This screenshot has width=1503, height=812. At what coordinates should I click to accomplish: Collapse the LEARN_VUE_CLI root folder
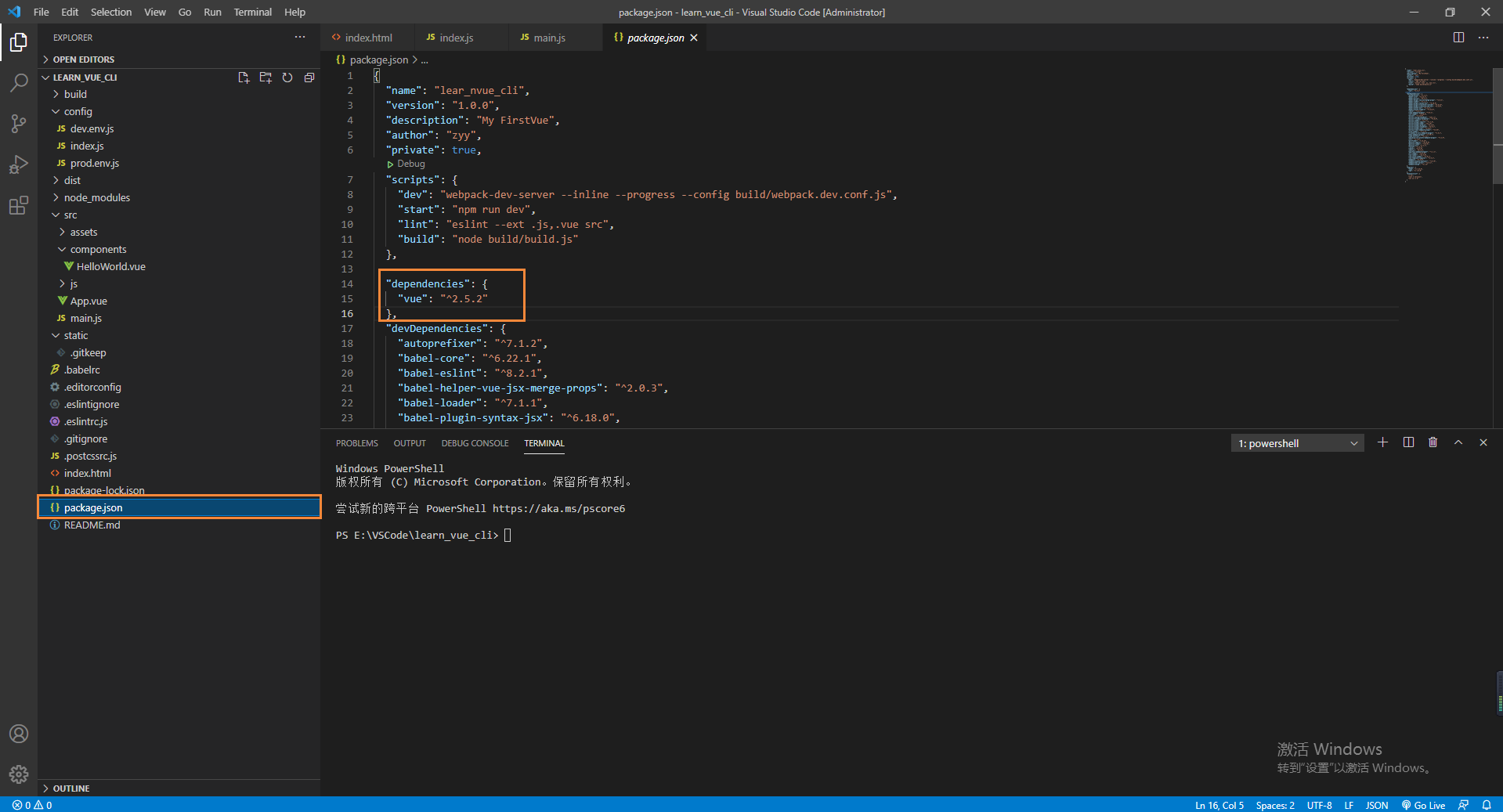(85, 78)
